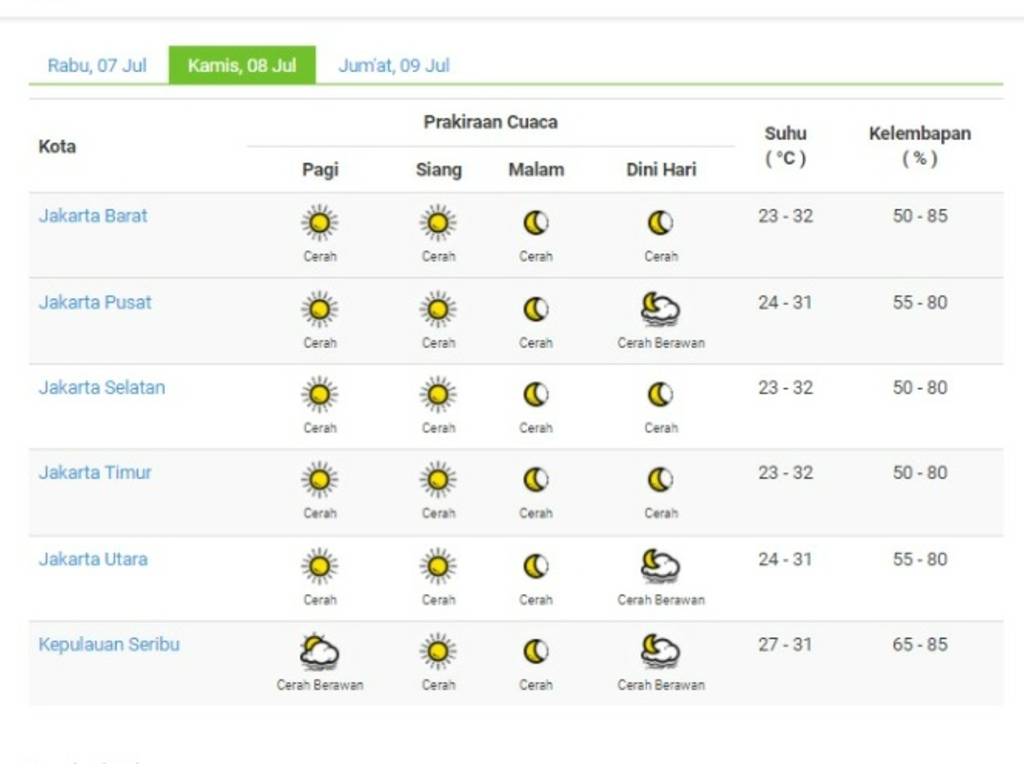
Task: Click Jakarta Barat's Dini Hari moon icon
Action: click(660, 223)
